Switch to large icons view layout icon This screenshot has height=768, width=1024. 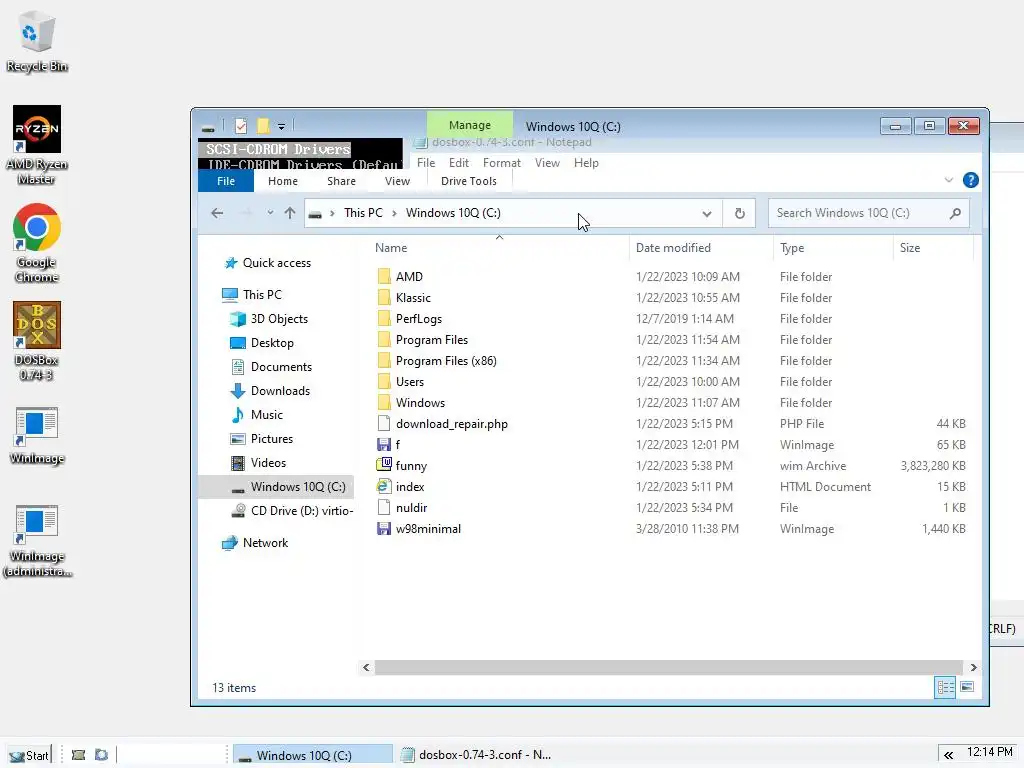click(967, 687)
